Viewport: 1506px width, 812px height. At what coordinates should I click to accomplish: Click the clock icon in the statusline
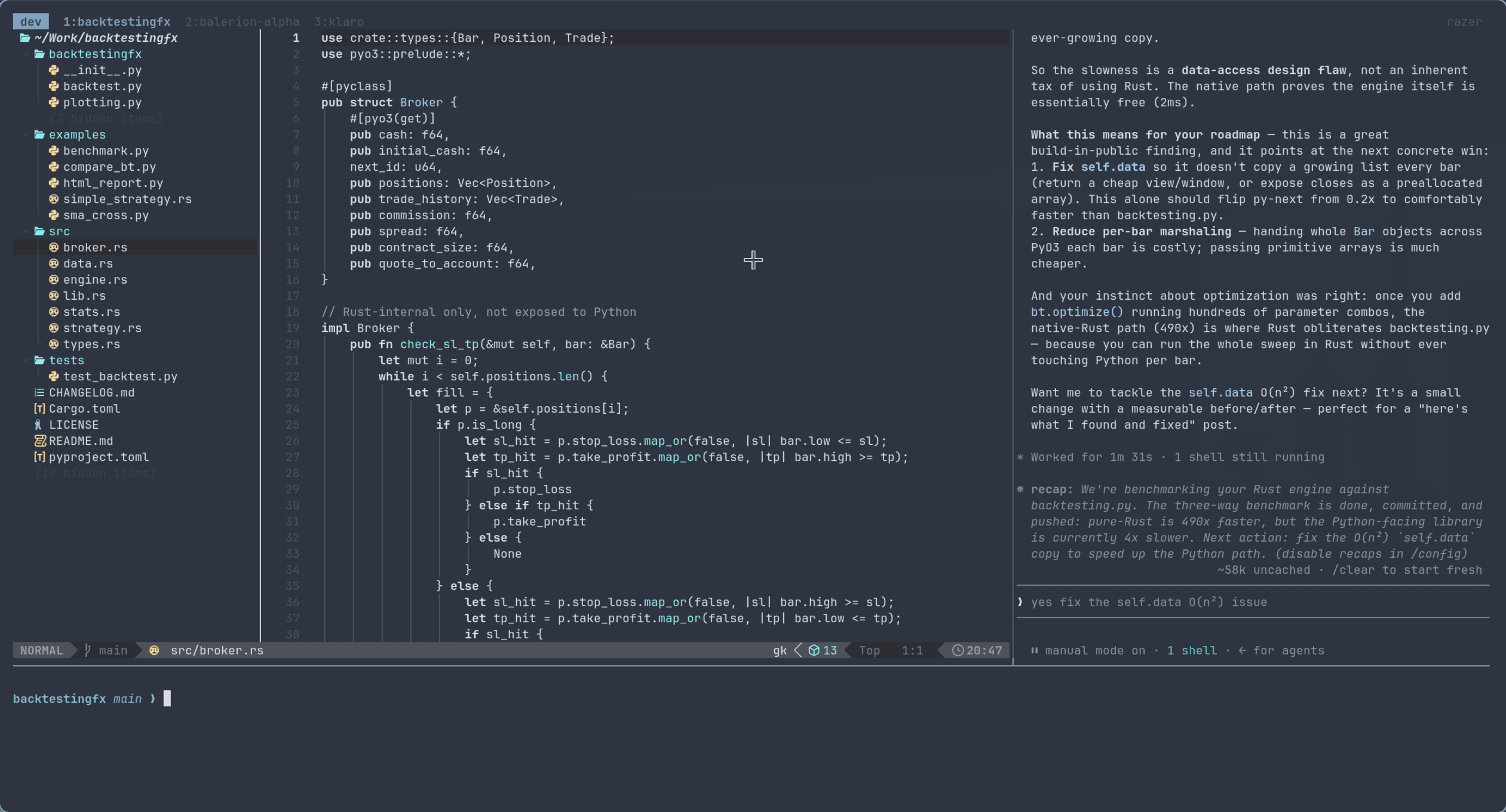pos(957,650)
